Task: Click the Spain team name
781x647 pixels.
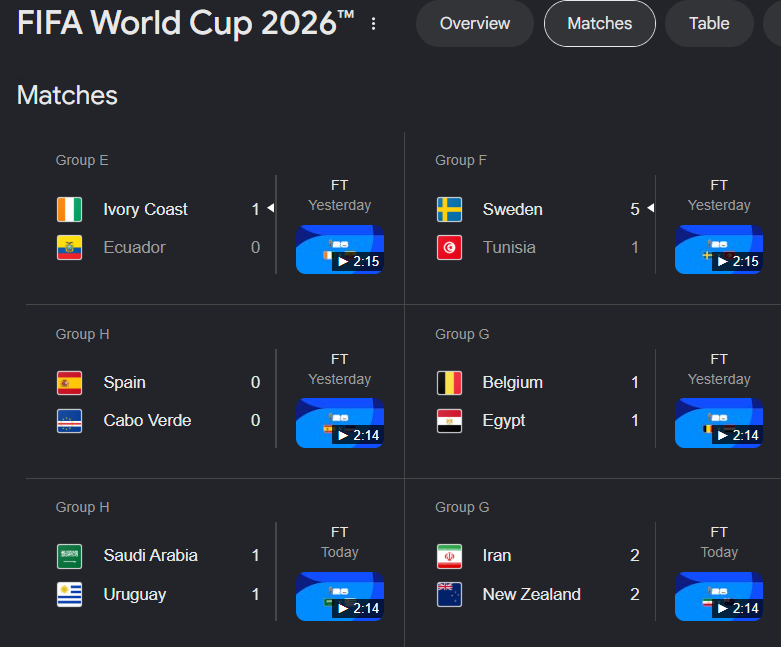Action: click(x=125, y=383)
